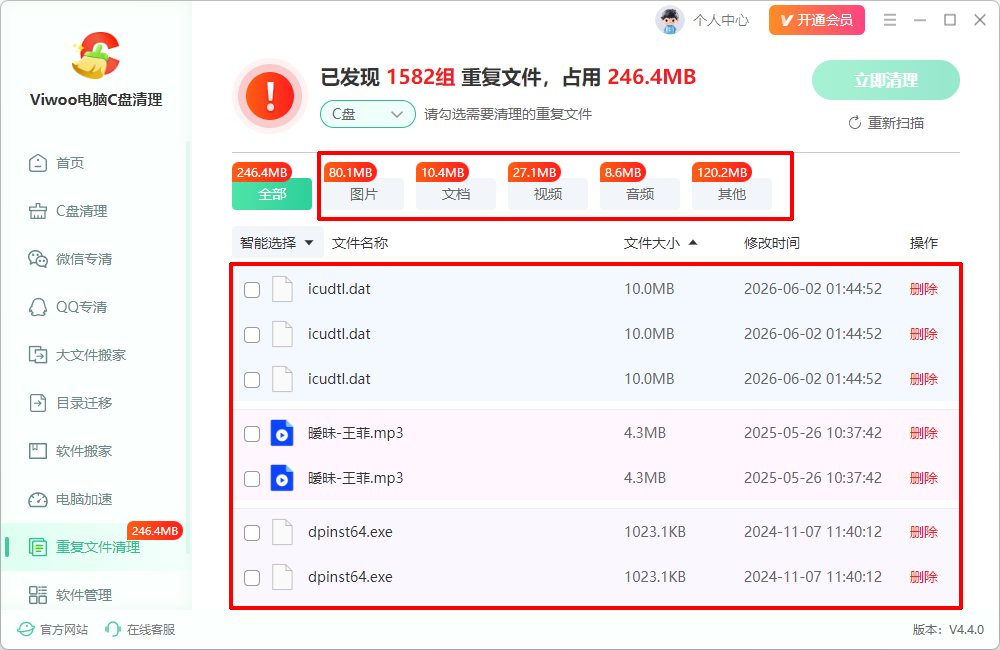The height and width of the screenshot is (650, 1000).
Task: Toggle sort arrow on 文件大小 column
Action: pos(693,243)
